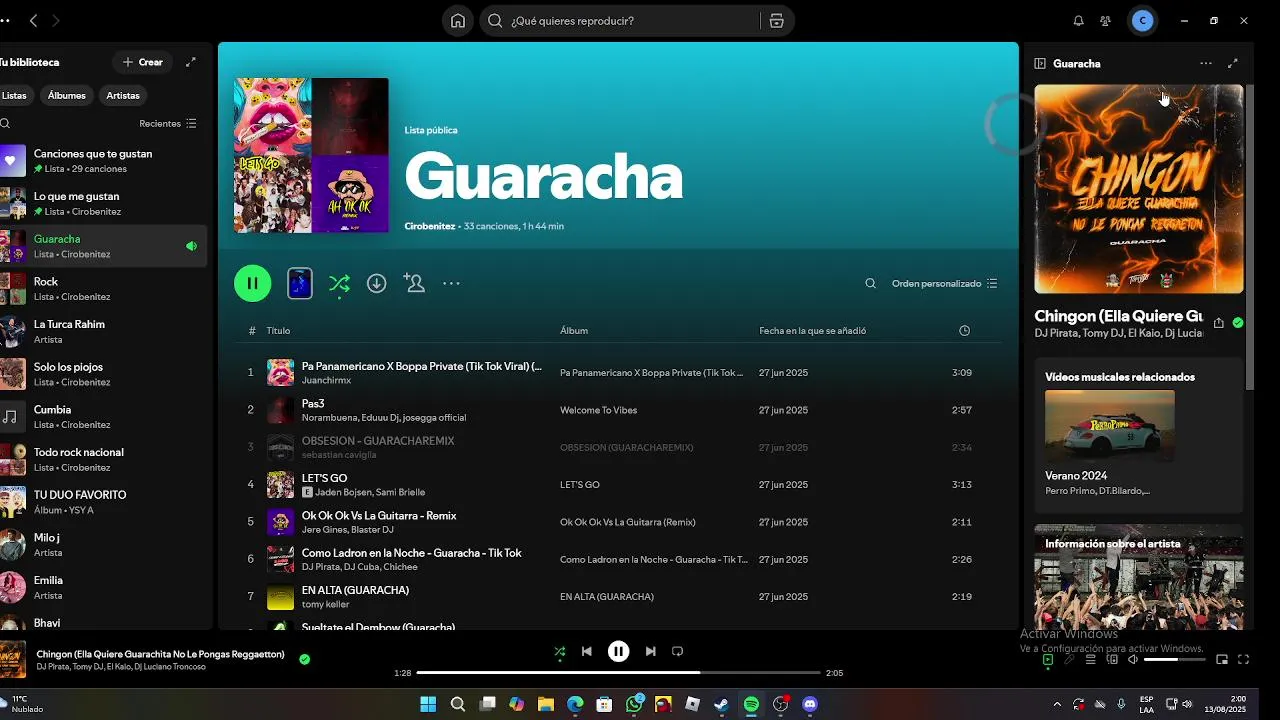1280x720 pixels.
Task: Open Canciones que te gustan list
Action: coord(104,161)
